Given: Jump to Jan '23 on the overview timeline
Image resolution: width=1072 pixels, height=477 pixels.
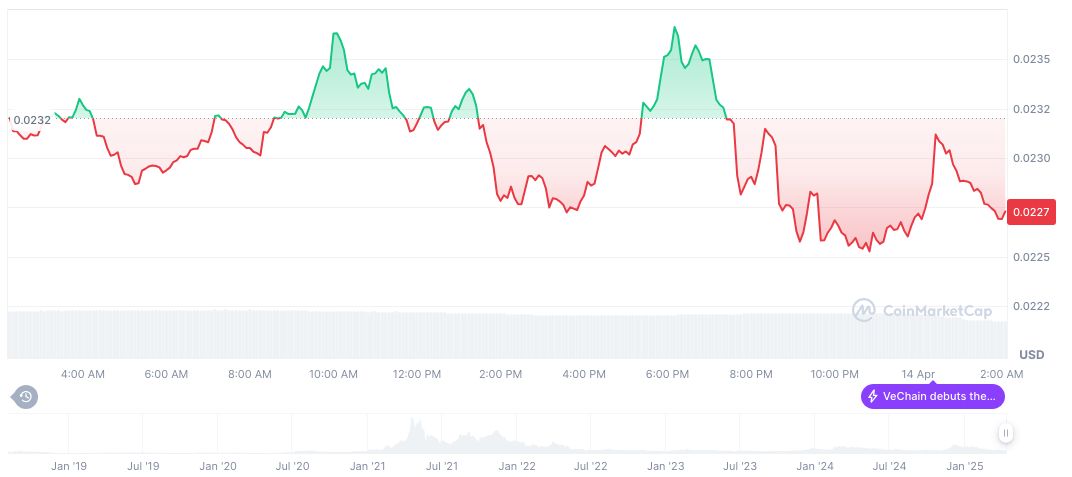Looking at the screenshot, I should tap(665, 466).
